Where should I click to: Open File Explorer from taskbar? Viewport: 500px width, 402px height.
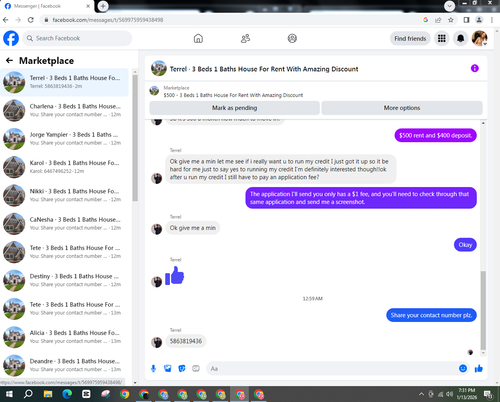click(48, 394)
